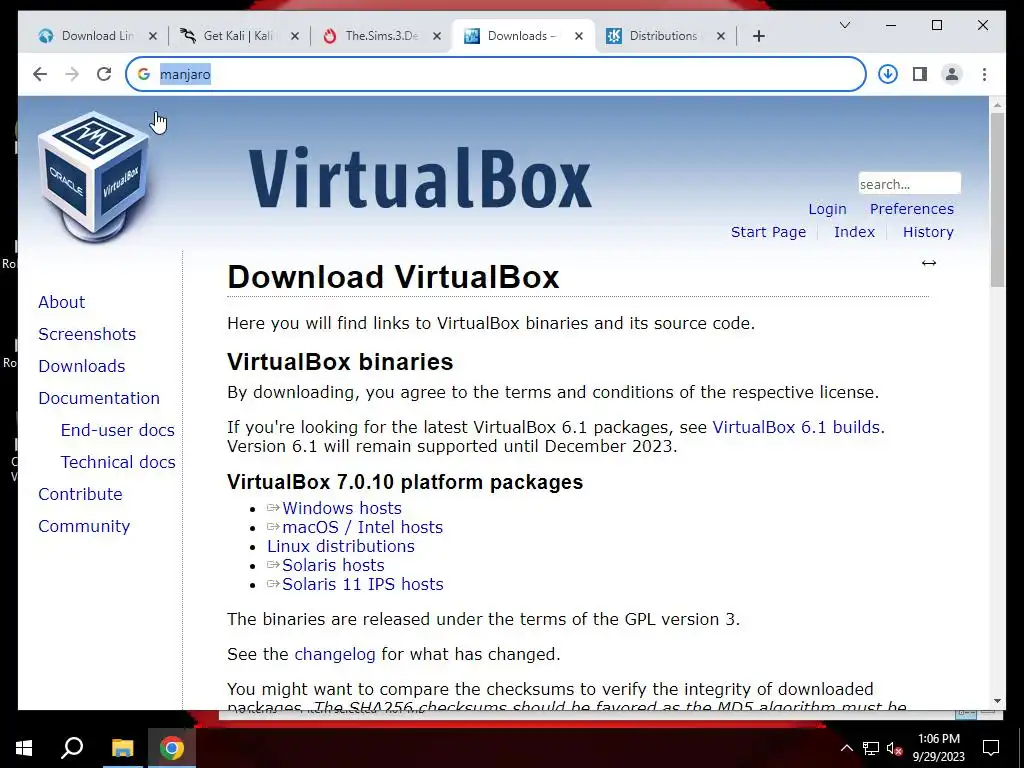Close the Get Kali tab
The image size is (1024, 768).
[x=295, y=36]
